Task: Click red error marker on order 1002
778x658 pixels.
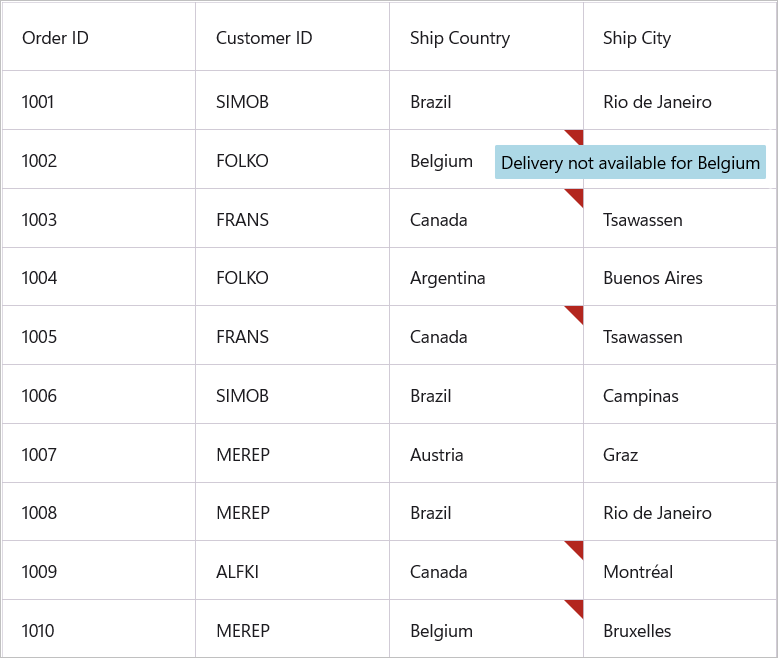Action: 576,135
